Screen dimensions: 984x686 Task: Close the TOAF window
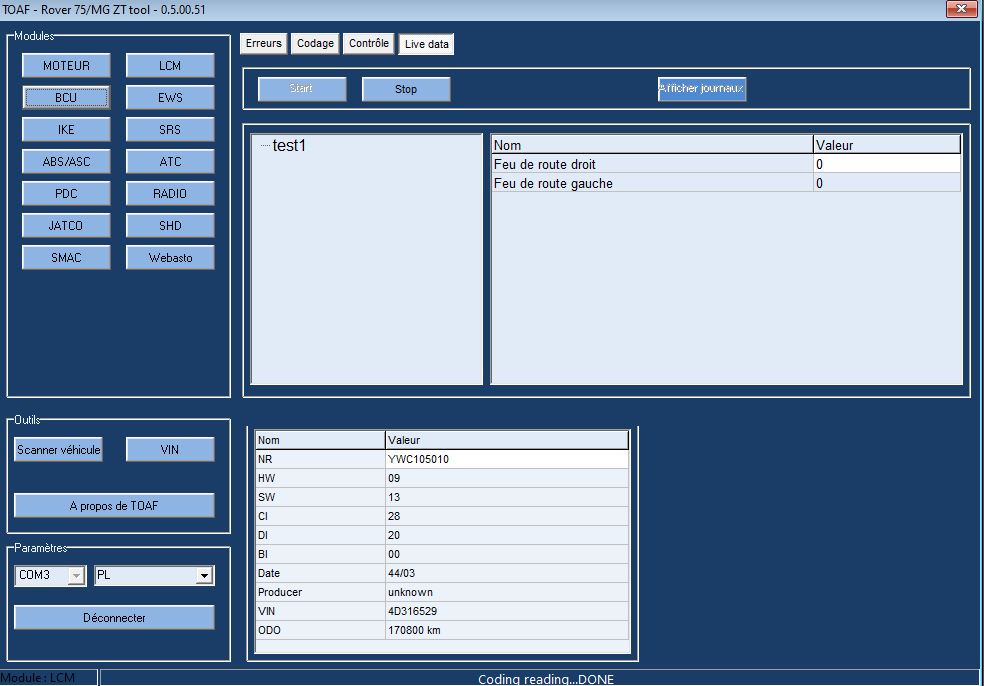961,9
